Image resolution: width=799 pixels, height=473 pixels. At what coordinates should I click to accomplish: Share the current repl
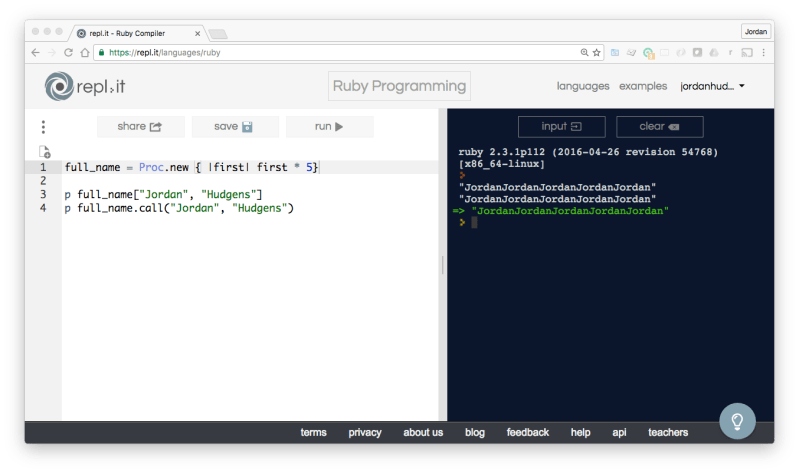[141, 126]
